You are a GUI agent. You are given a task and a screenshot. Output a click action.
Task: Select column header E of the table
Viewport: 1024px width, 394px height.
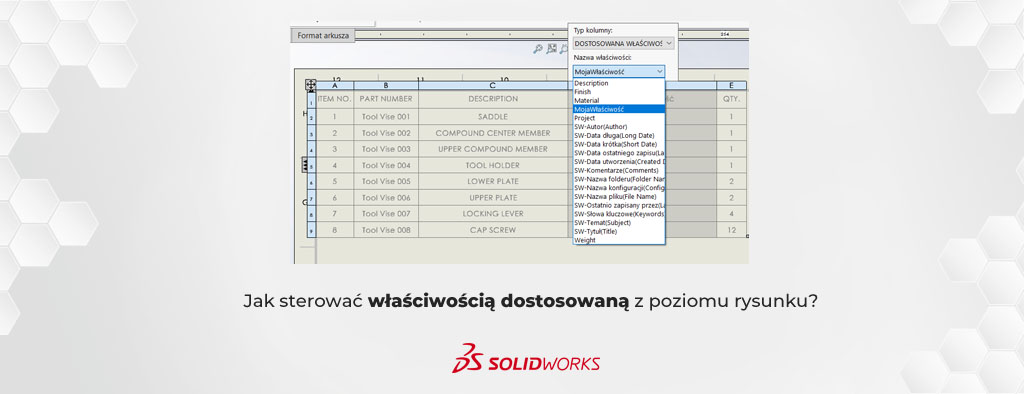click(731, 86)
